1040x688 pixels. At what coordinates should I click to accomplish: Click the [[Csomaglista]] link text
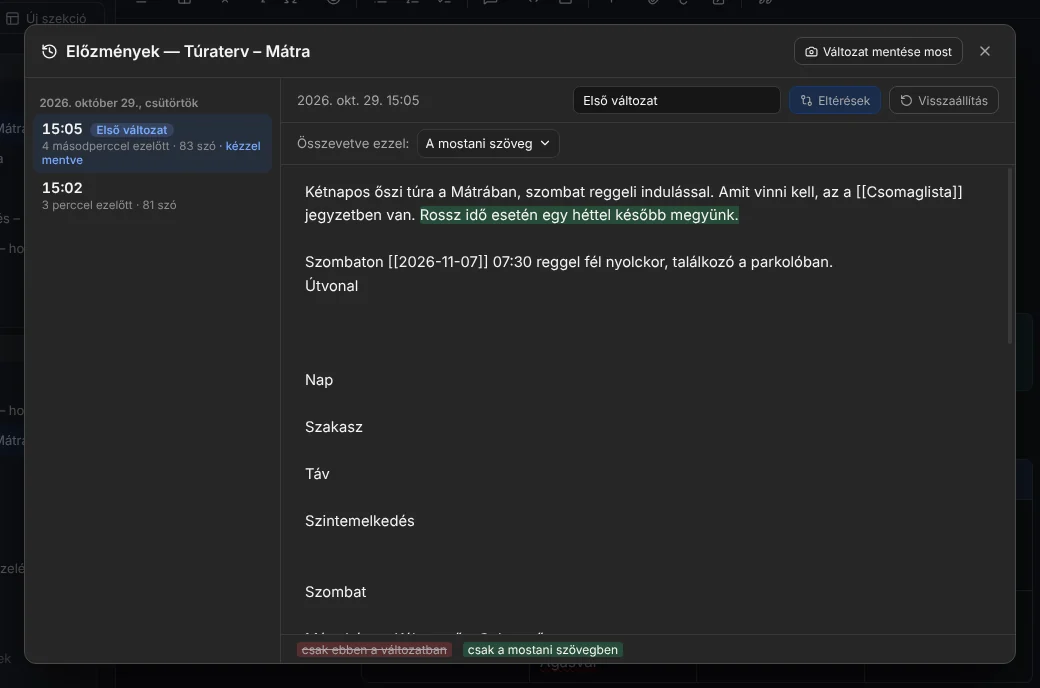click(909, 192)
